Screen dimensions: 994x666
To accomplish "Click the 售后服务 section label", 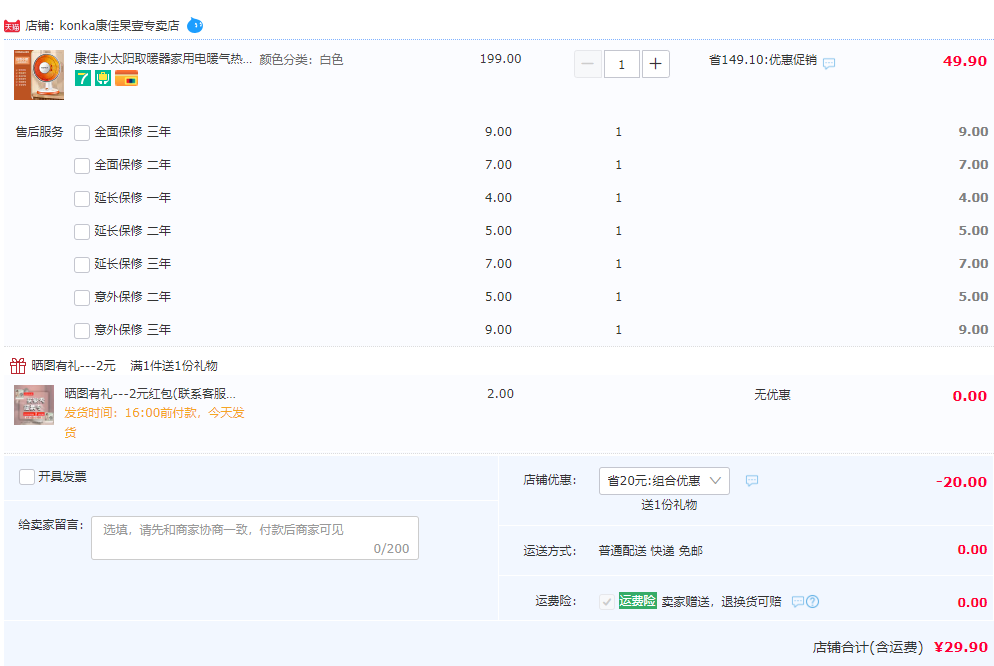I will click(39, 132).
